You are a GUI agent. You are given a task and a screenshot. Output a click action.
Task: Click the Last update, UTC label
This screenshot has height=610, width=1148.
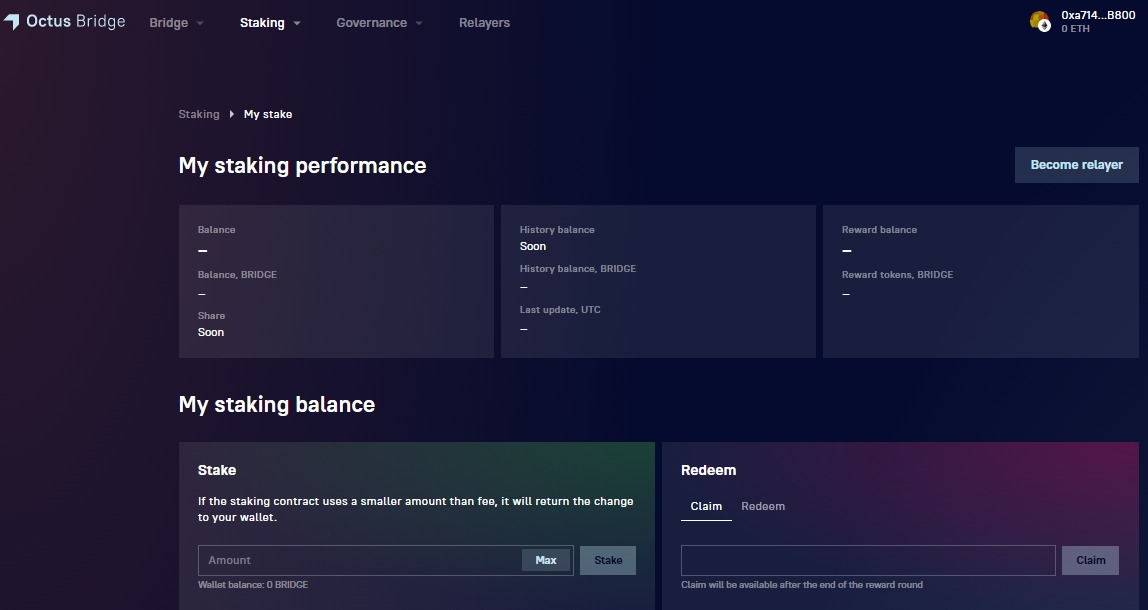(x=560, y=310)
